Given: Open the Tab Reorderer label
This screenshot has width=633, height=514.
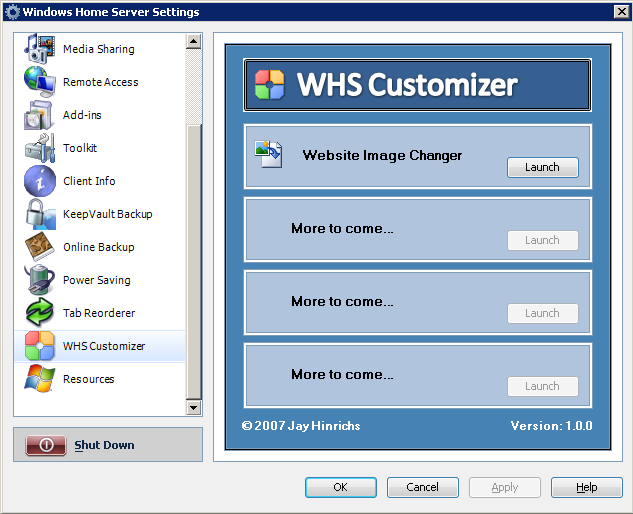Looking at the screenshot, I should click(x=99, y=313).
